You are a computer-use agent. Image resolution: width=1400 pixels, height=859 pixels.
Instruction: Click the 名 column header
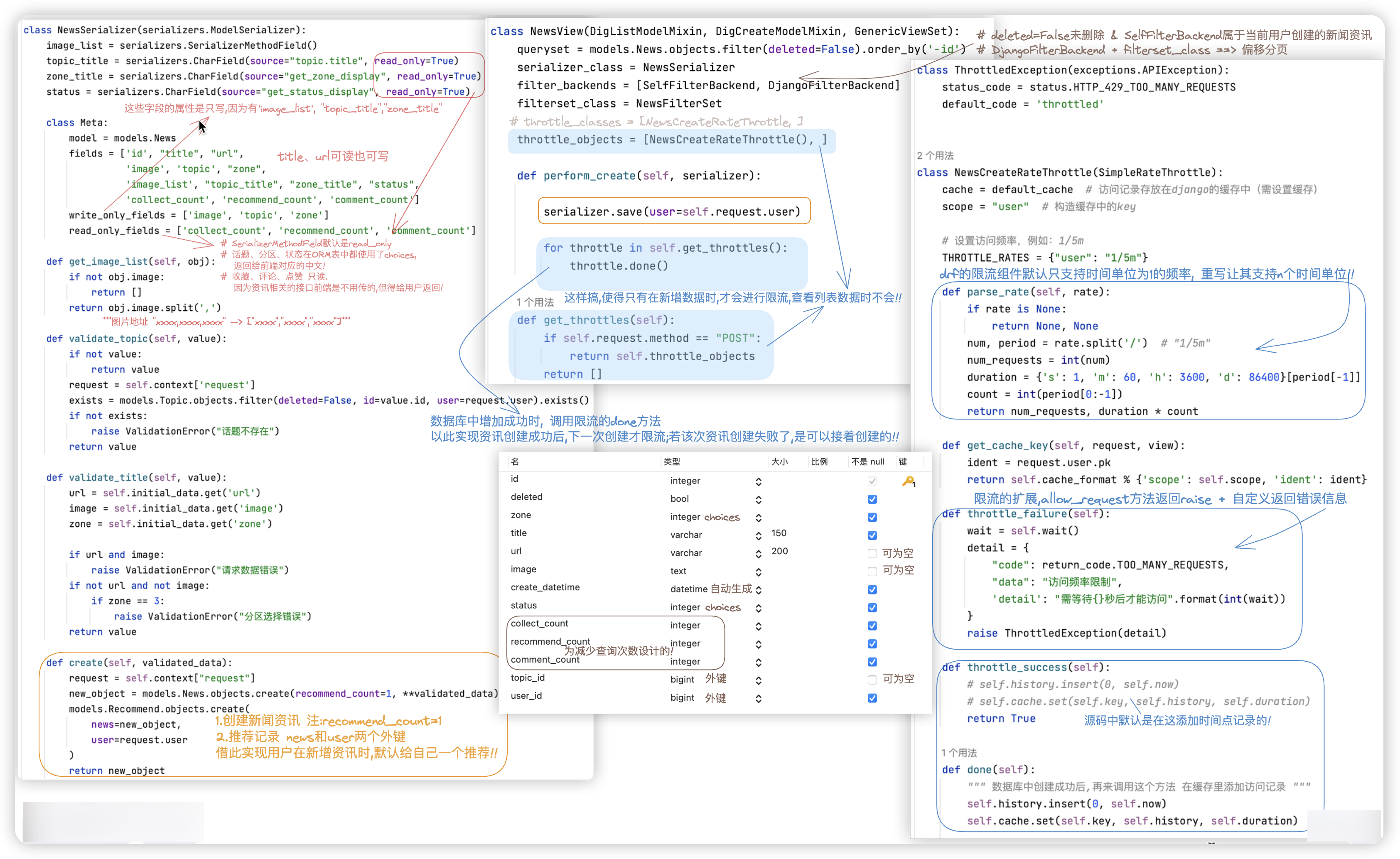[x=515, y=461]
